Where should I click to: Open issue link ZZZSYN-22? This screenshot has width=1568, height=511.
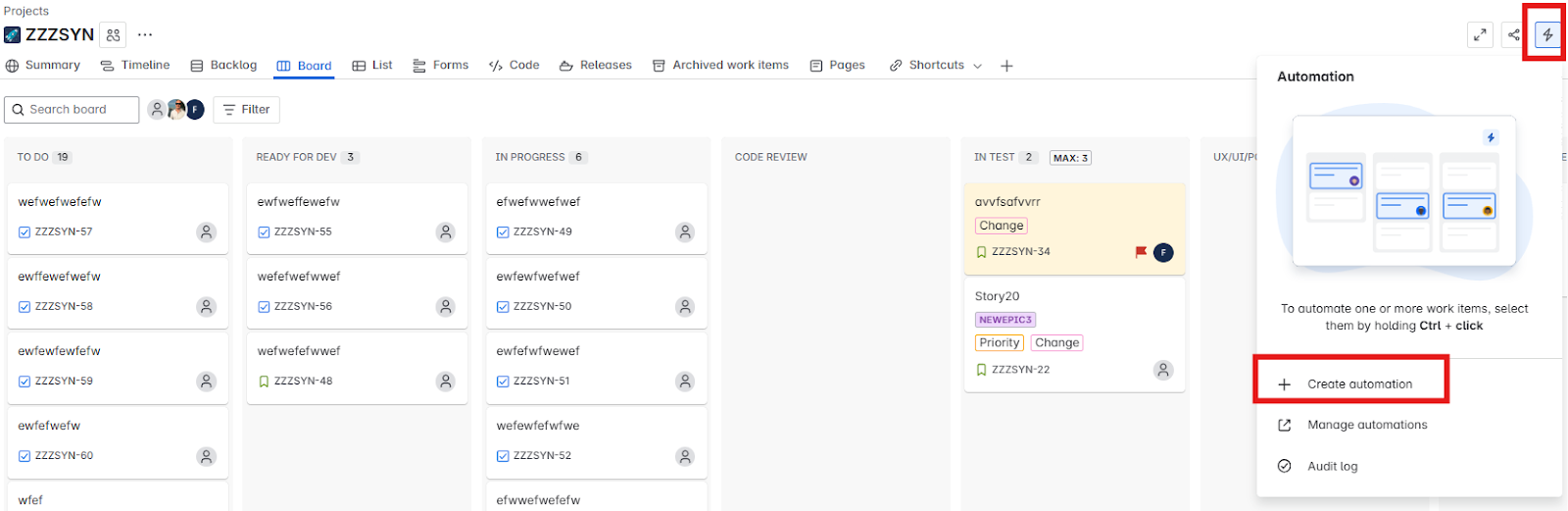1020,370
